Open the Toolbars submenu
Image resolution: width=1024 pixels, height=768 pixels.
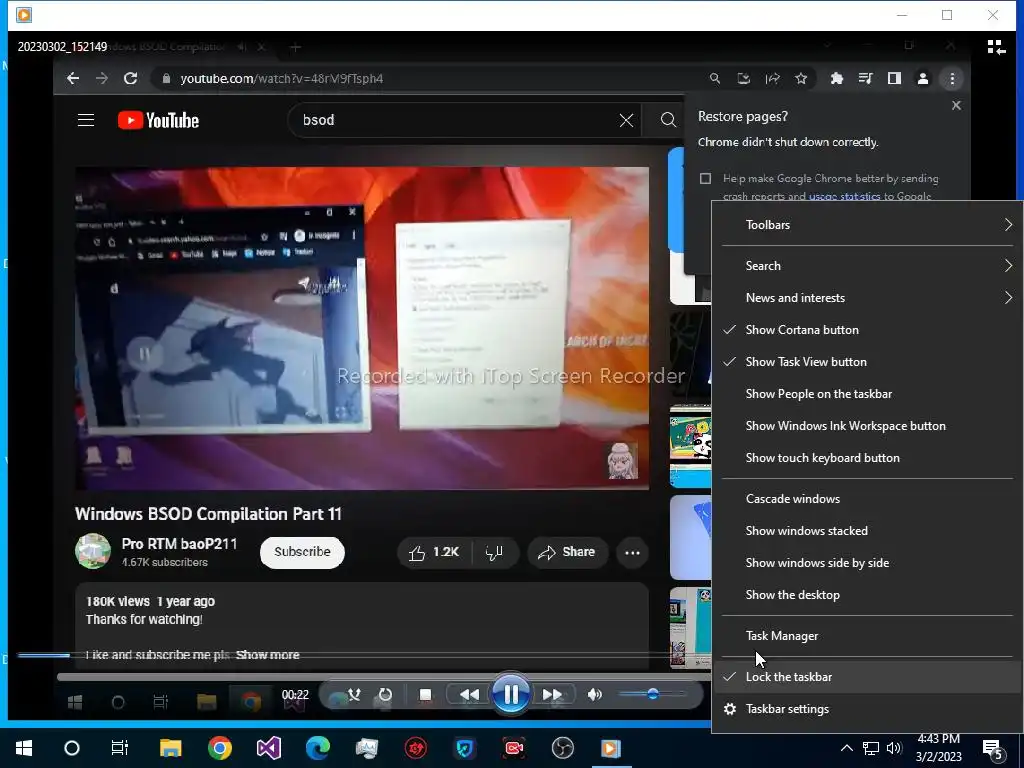[867, 225]
